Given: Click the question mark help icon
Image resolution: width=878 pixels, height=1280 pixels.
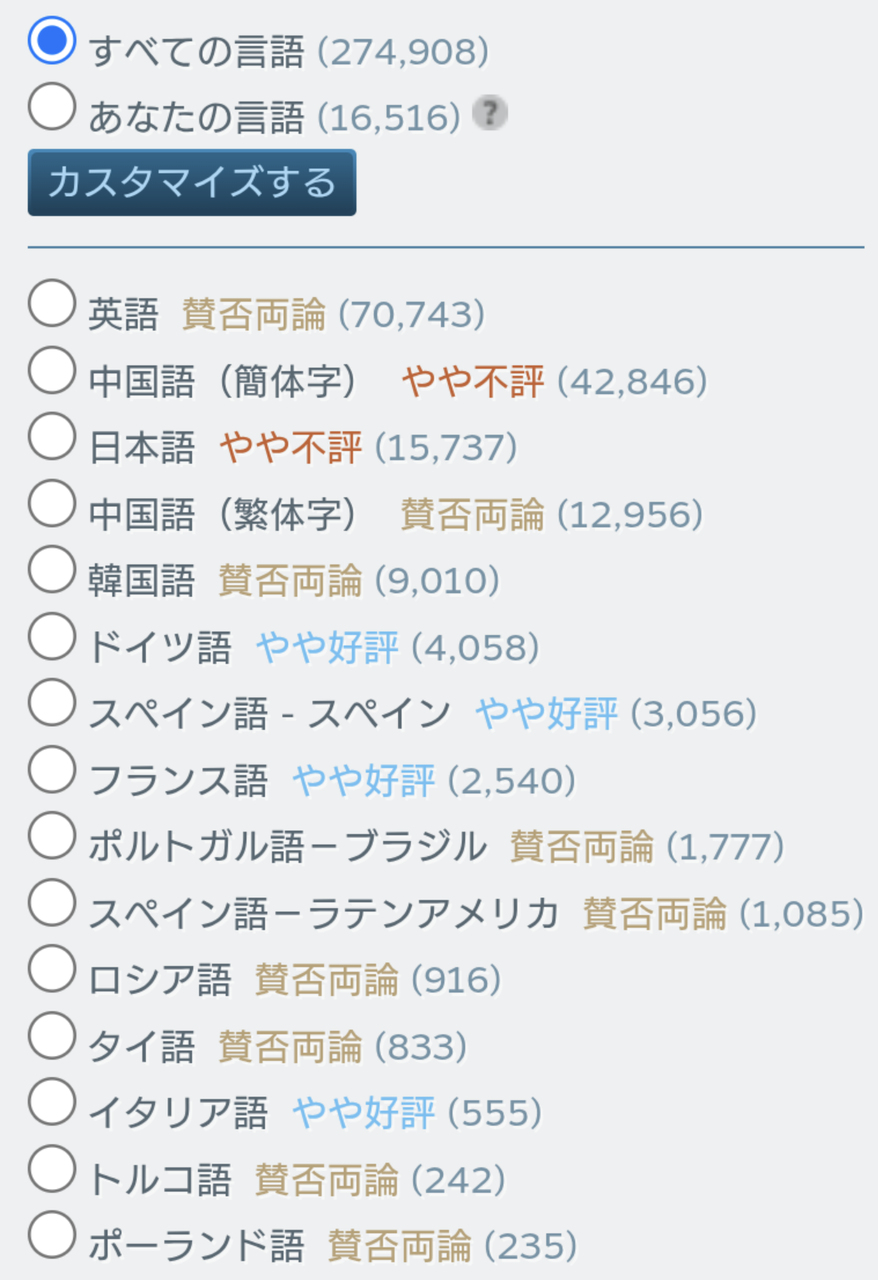Looking at the screenshot, I should tap(489, 113).
